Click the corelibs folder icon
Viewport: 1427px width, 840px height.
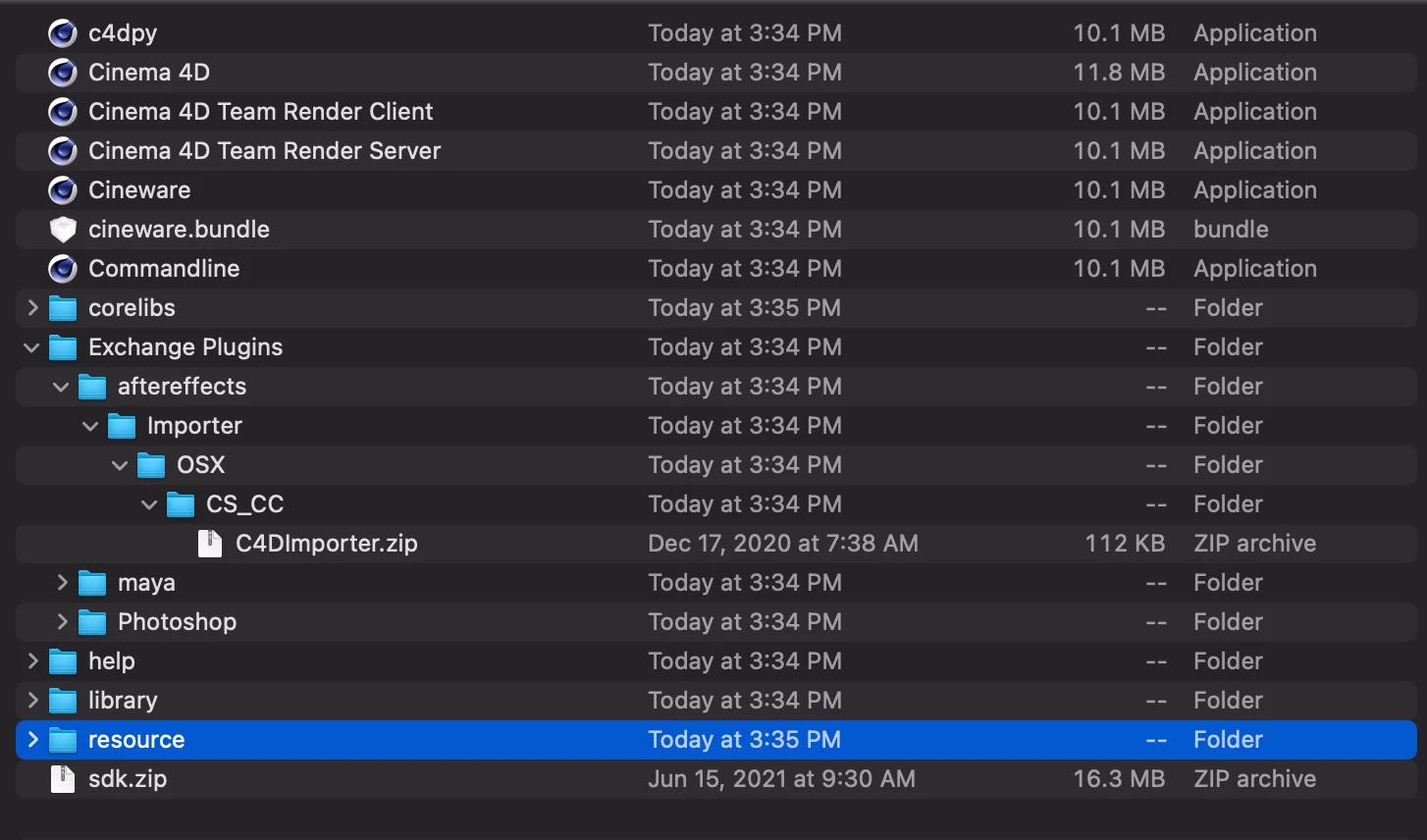(63, 308)
